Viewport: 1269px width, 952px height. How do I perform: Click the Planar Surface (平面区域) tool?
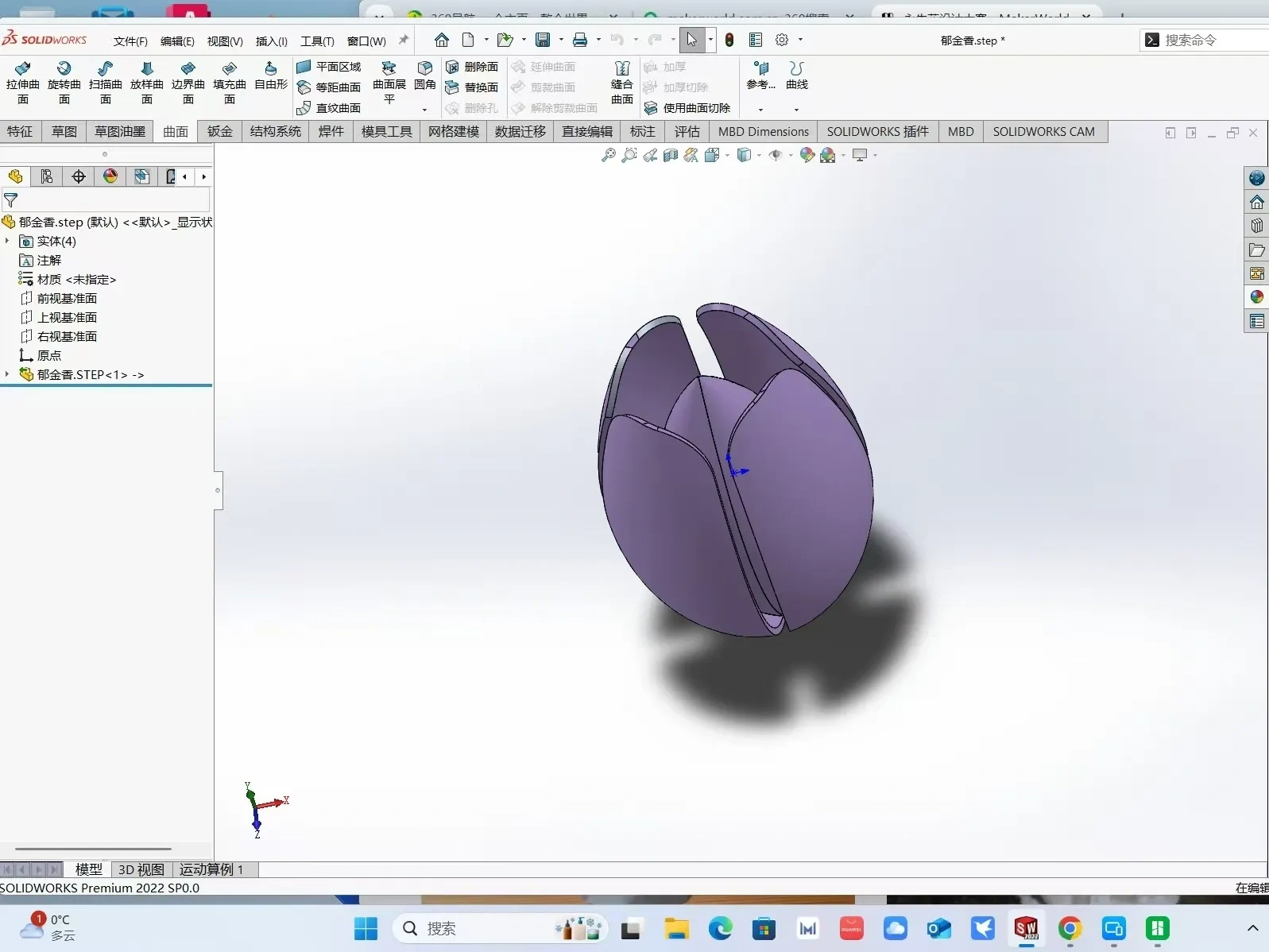click(329, 67)
